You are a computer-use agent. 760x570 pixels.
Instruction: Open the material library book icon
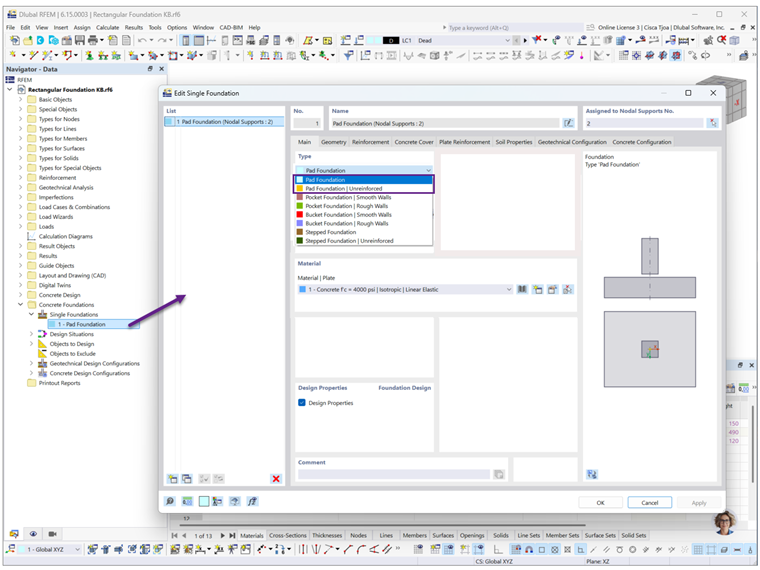click(x=522, y=289)
